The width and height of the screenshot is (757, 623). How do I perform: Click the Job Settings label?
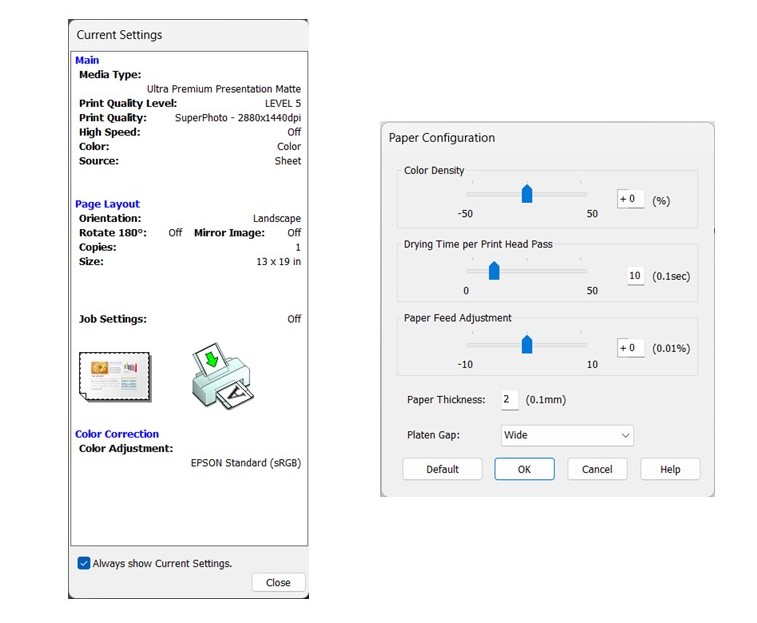tap(112, 319)
